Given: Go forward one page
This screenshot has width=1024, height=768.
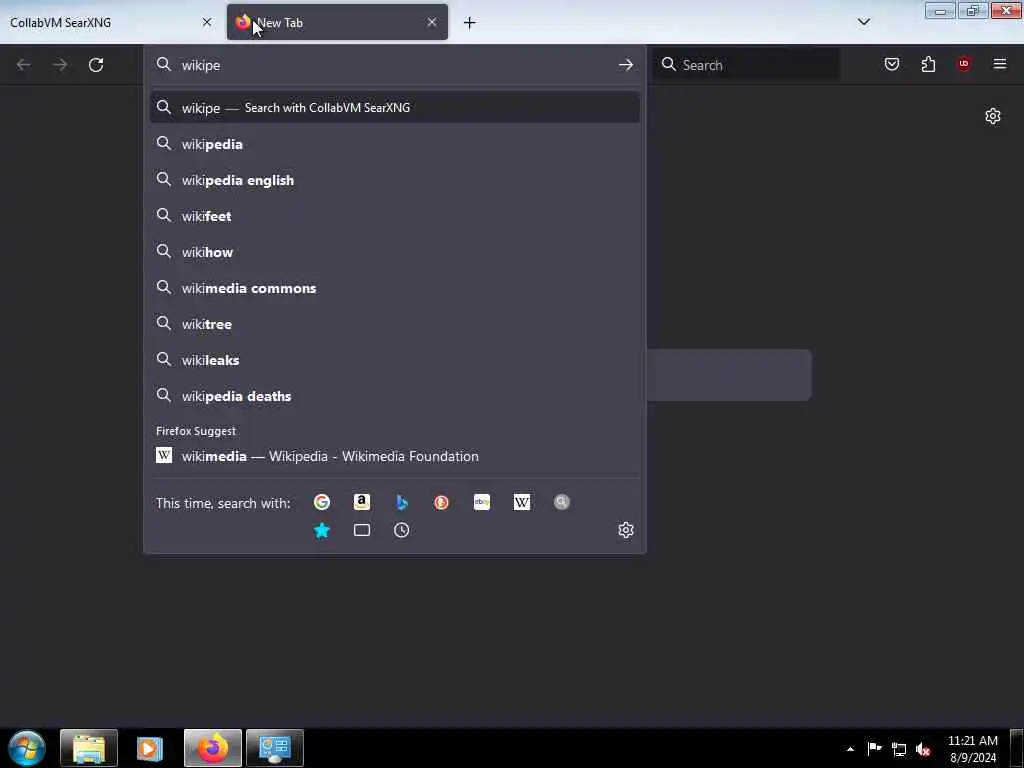Looking at the screenshot, I should click(60, 65).
